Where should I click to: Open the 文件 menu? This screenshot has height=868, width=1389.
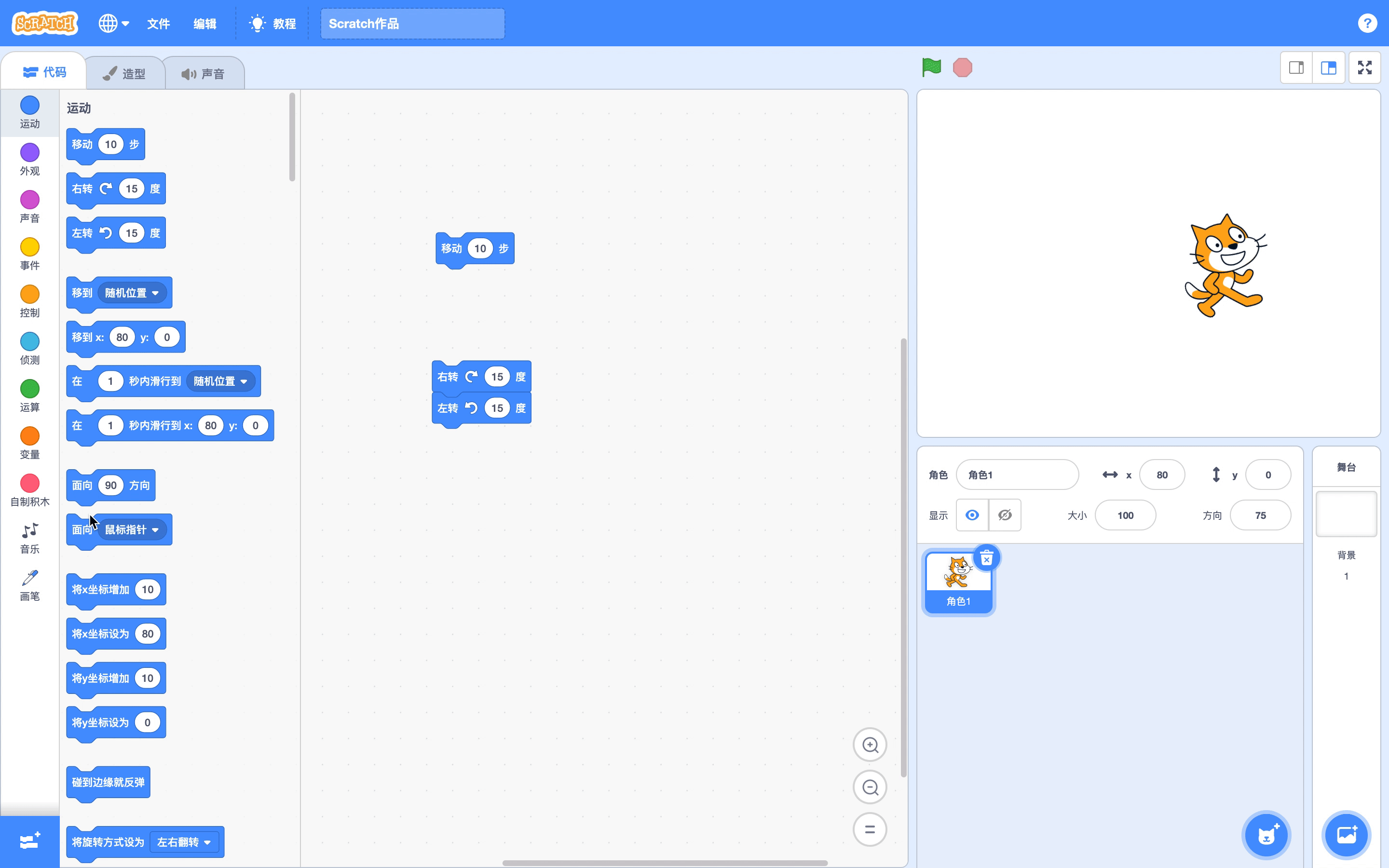(x=158, y=24)
